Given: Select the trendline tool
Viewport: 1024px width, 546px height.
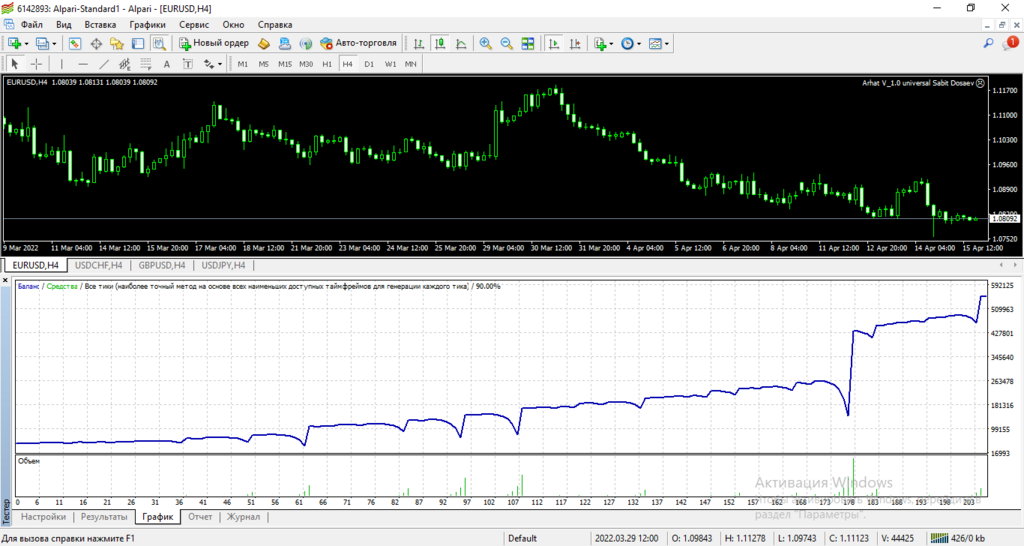Looking at the screenshot, I should click(x=104, y=64).
